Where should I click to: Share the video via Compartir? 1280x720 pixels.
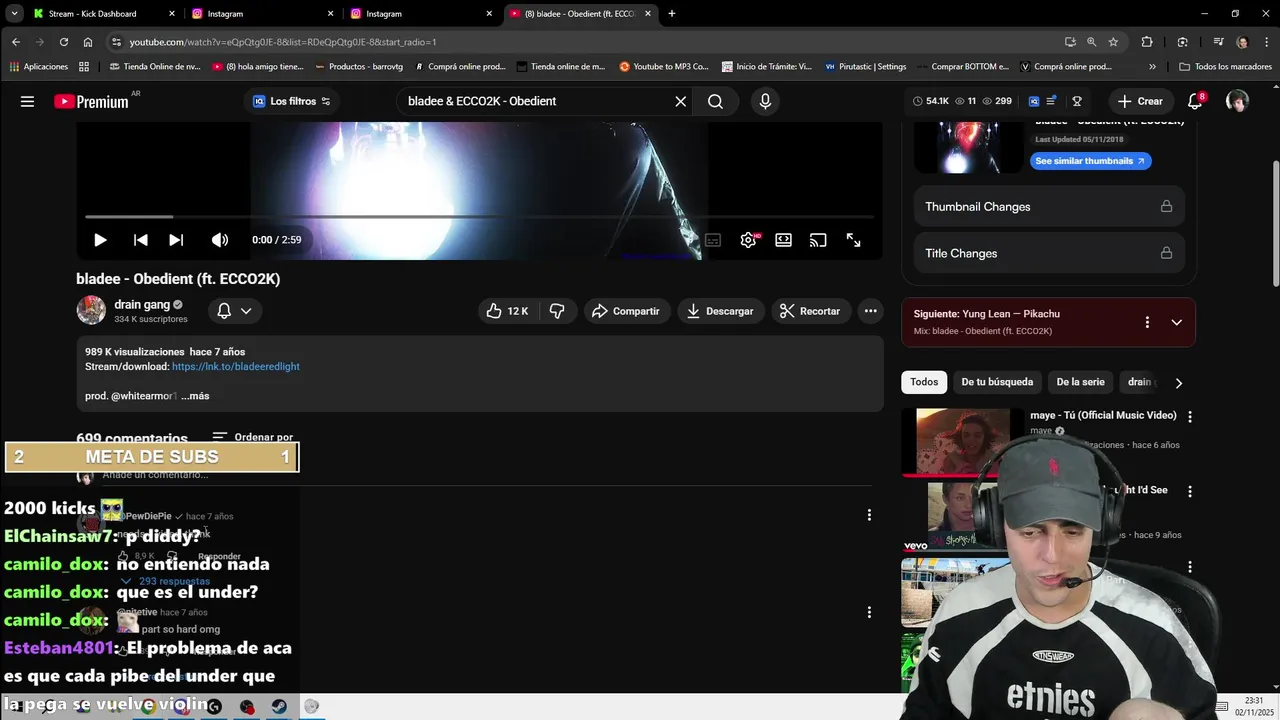pyautogui.click(x=626, y=311)
